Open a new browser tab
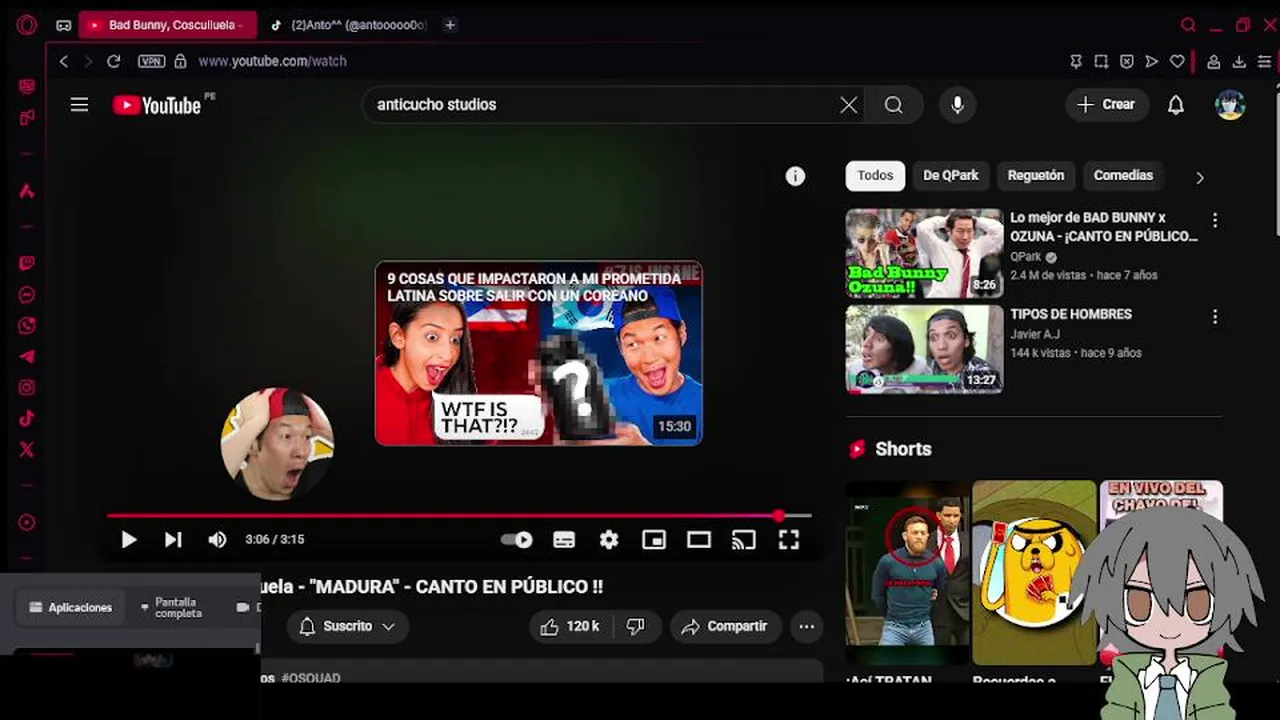The width and height of the screenshot is (1280, 720). click(450, 25)
